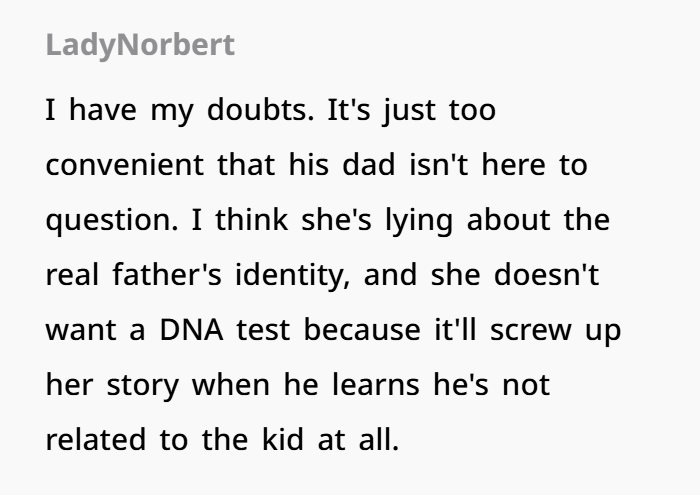Click the word "lying" in the comment
Screen dimensions: 700x495
[419, 221]
